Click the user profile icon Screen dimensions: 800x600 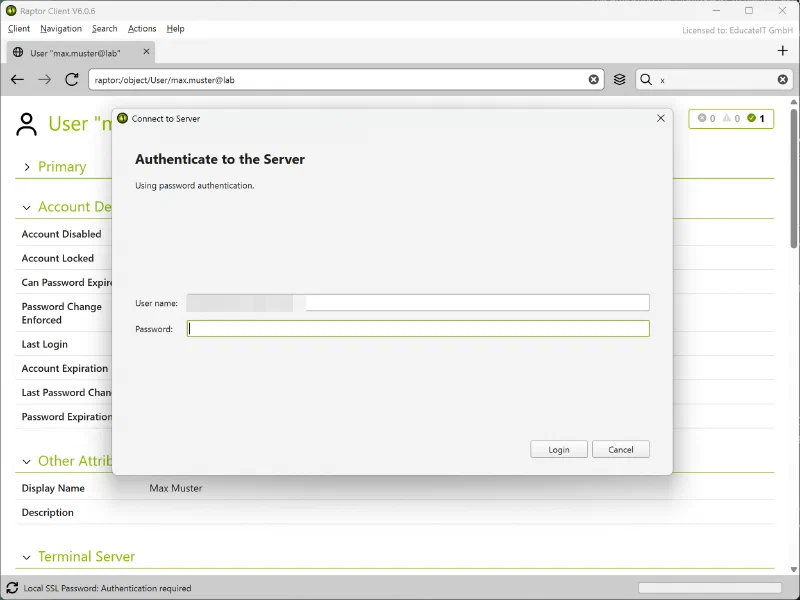click(x=27, y=124)
